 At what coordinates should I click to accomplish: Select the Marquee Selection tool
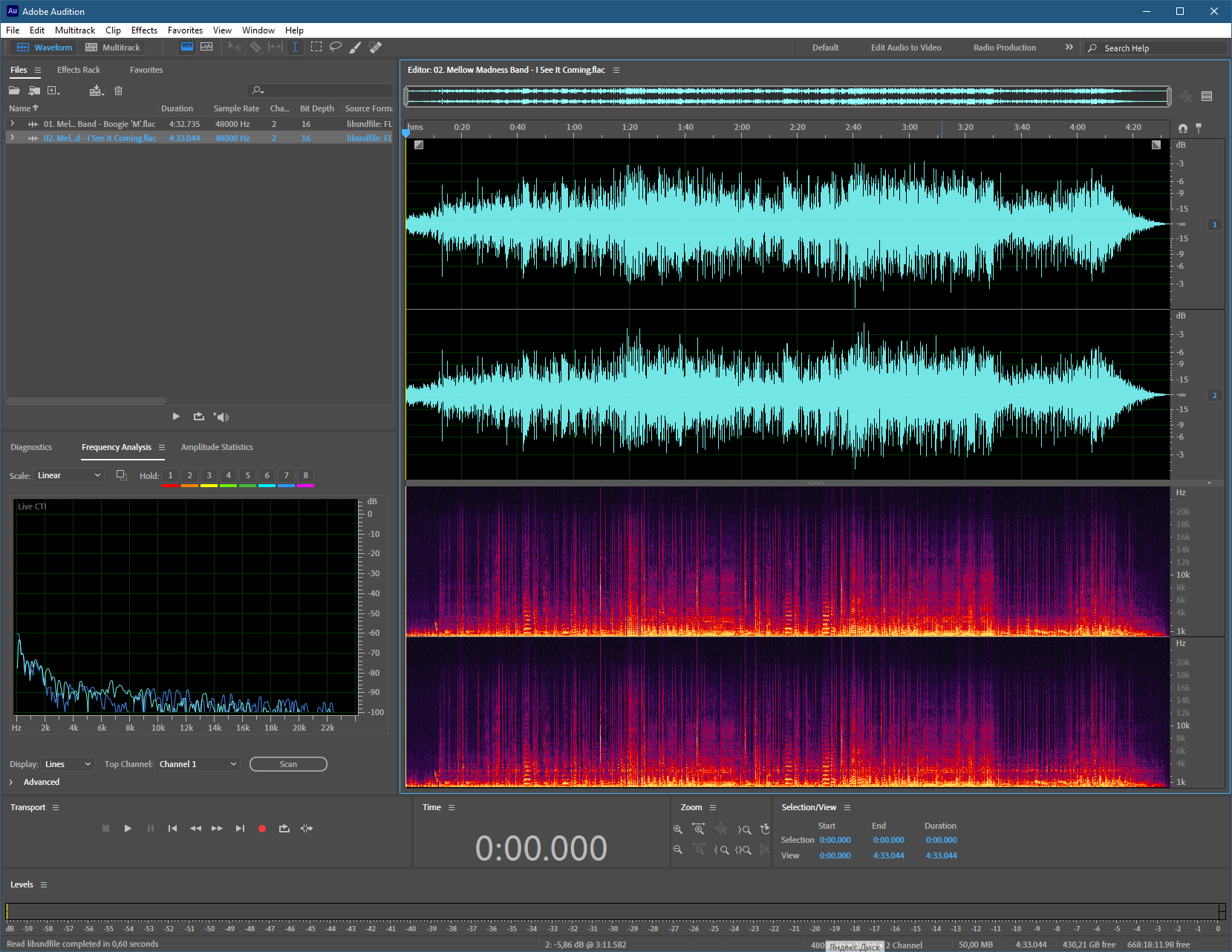click(316, 47)
